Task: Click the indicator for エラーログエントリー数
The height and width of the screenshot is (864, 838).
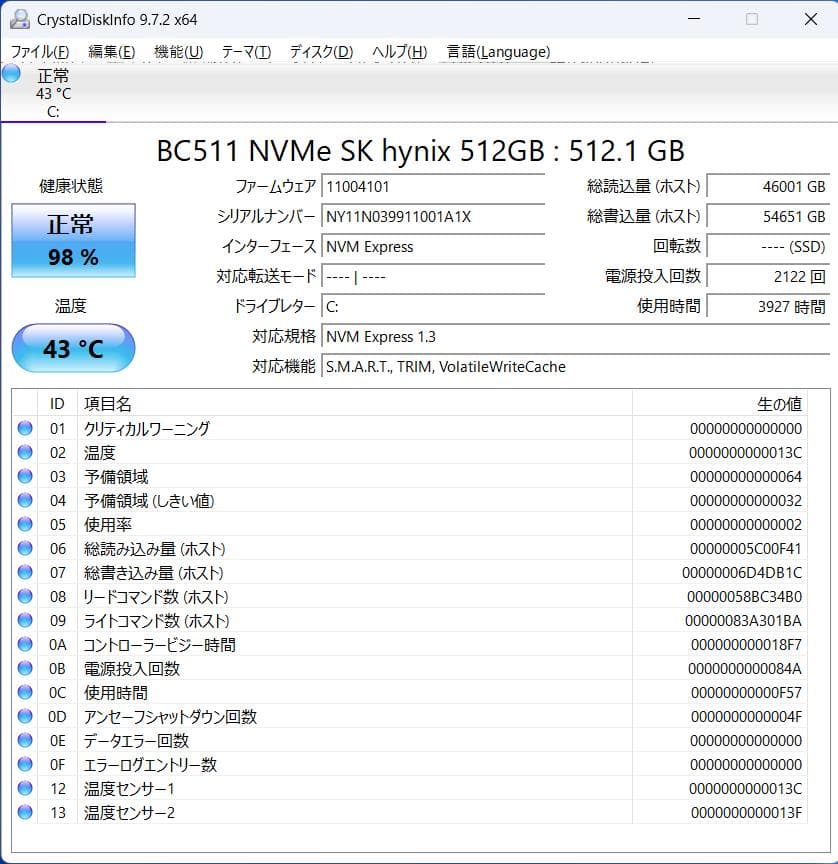Action: click(x=25, y=764)
